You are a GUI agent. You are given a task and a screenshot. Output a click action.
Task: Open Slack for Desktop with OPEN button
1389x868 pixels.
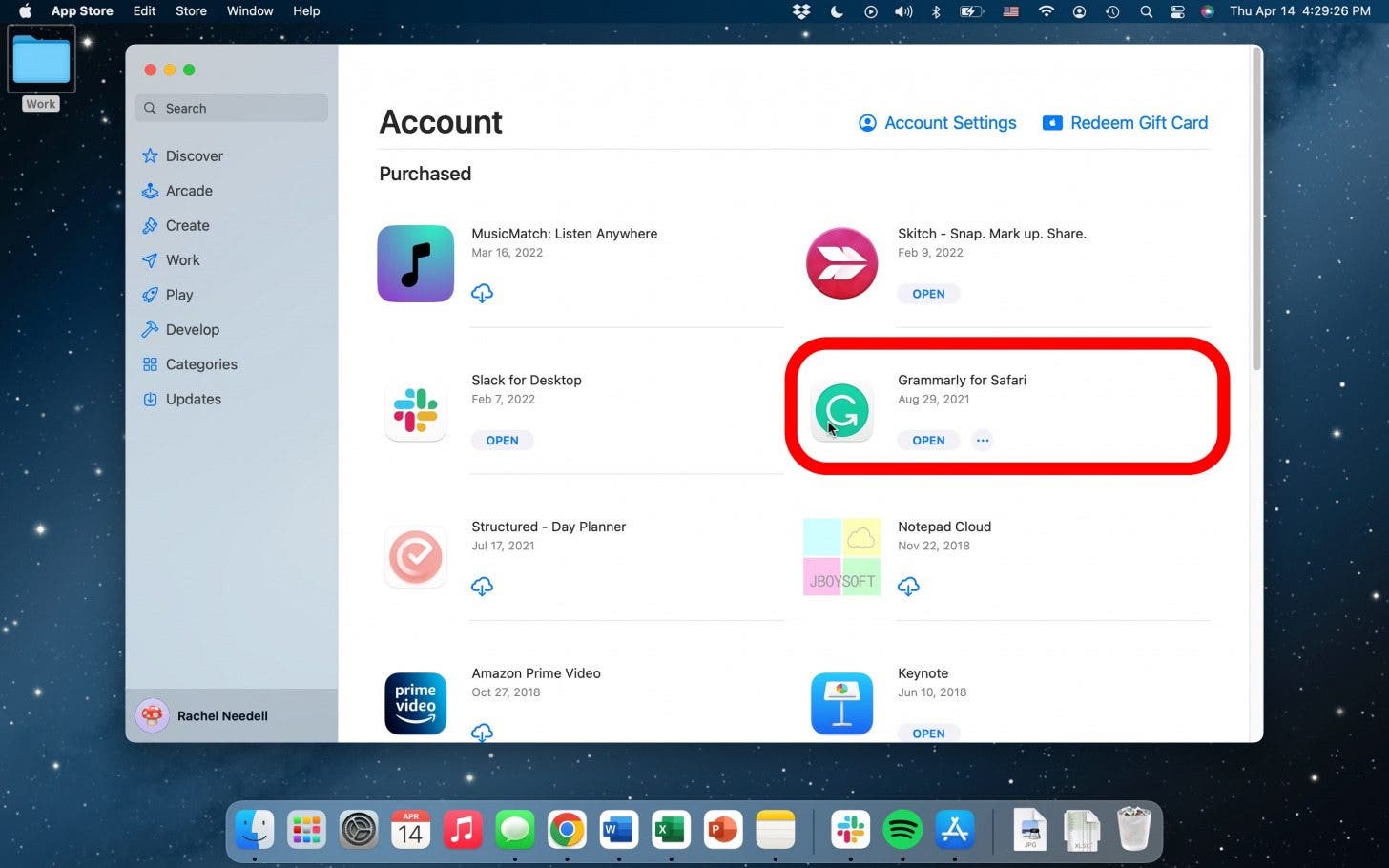tap(502, 440)
